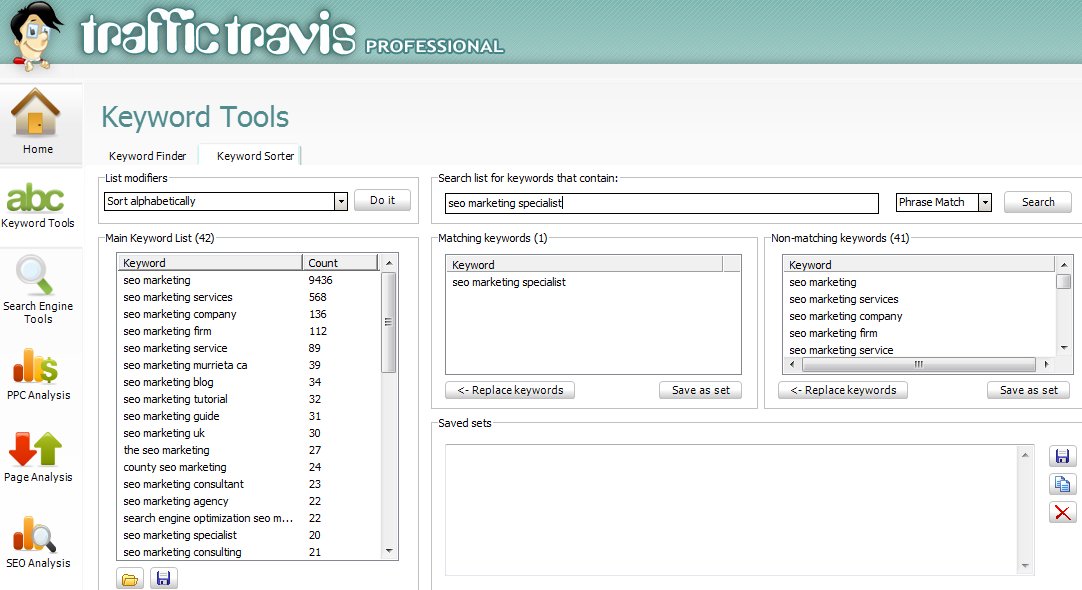Select the Keyword Sorter tab

255,156
